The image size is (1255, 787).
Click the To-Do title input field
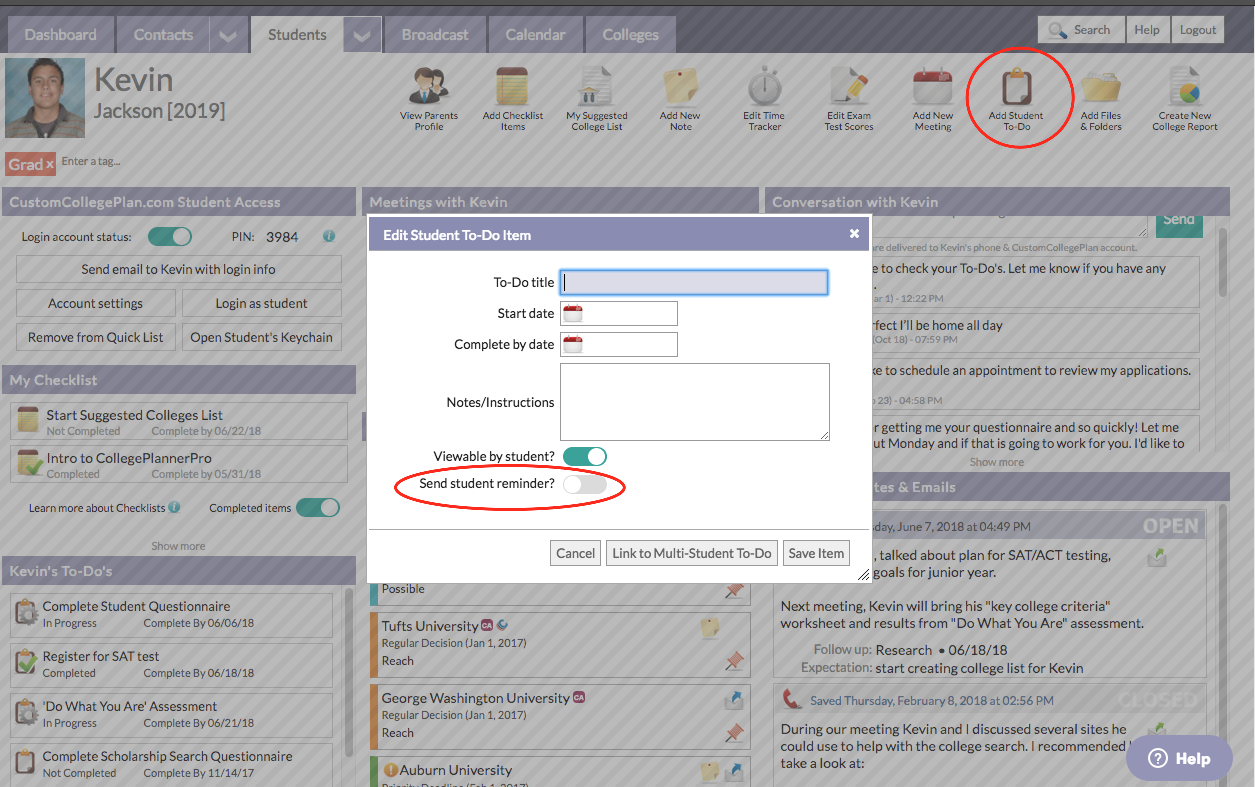pyautogui.click(x=694, y=282)
